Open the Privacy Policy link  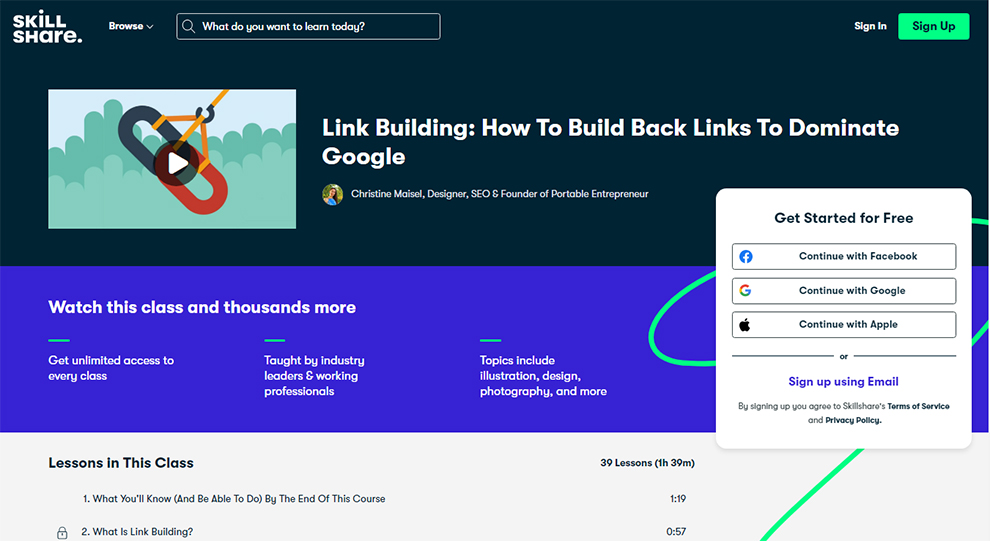pyautogui.click(x=853, y=420)
